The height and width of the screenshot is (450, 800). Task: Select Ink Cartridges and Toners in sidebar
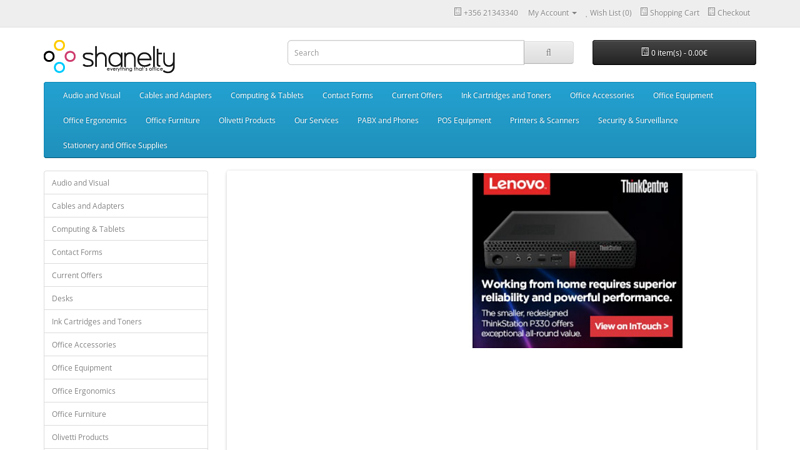pos(126,321)
